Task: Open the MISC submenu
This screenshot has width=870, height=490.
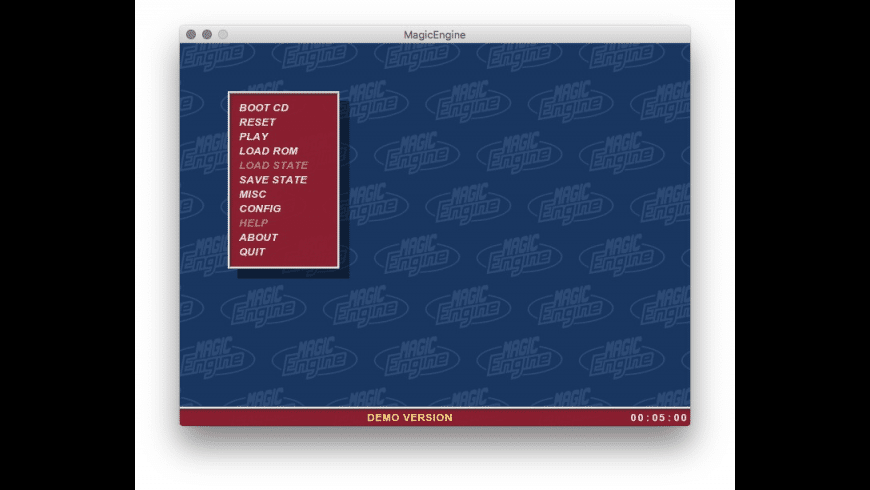Action: (252, 194)
